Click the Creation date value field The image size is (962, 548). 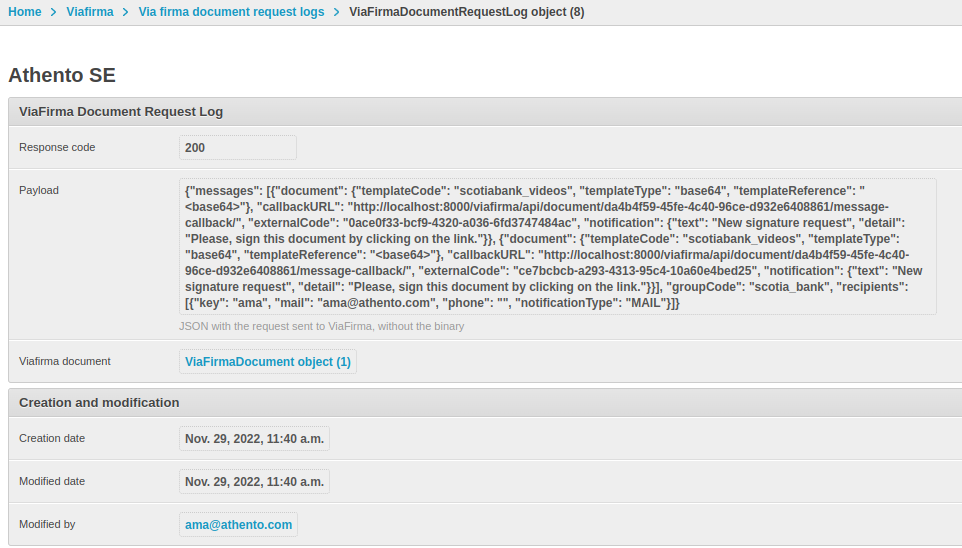click(x=254, y=438)
